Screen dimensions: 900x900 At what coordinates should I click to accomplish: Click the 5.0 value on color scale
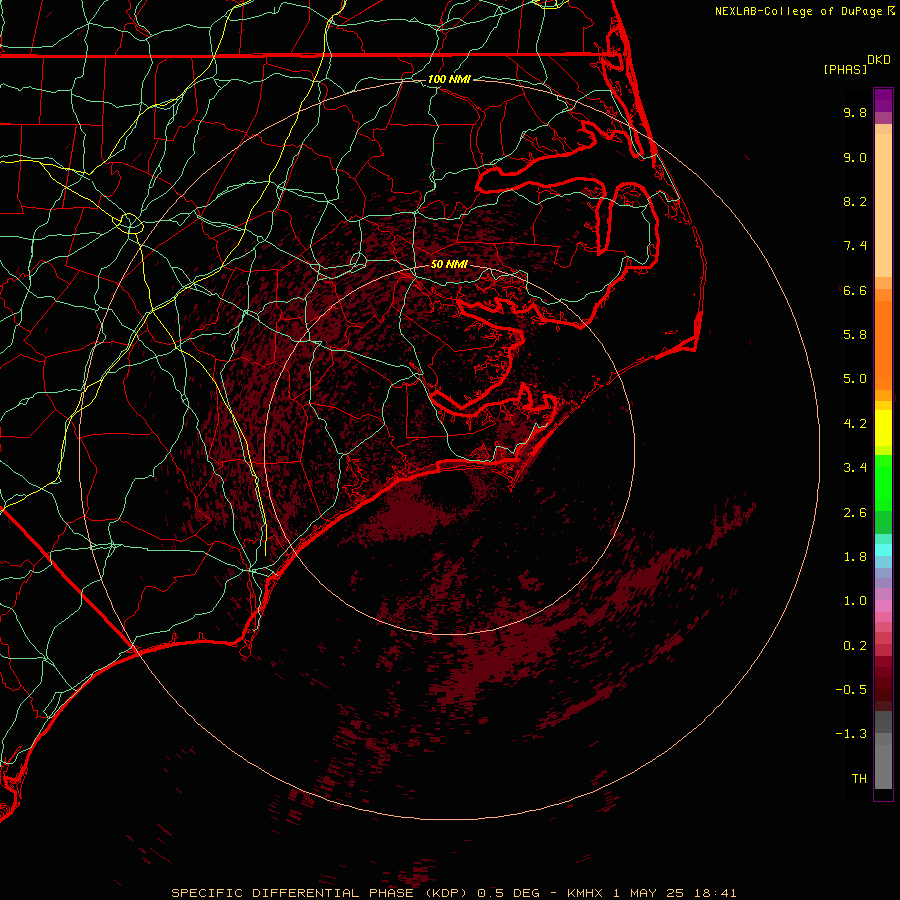855,379
